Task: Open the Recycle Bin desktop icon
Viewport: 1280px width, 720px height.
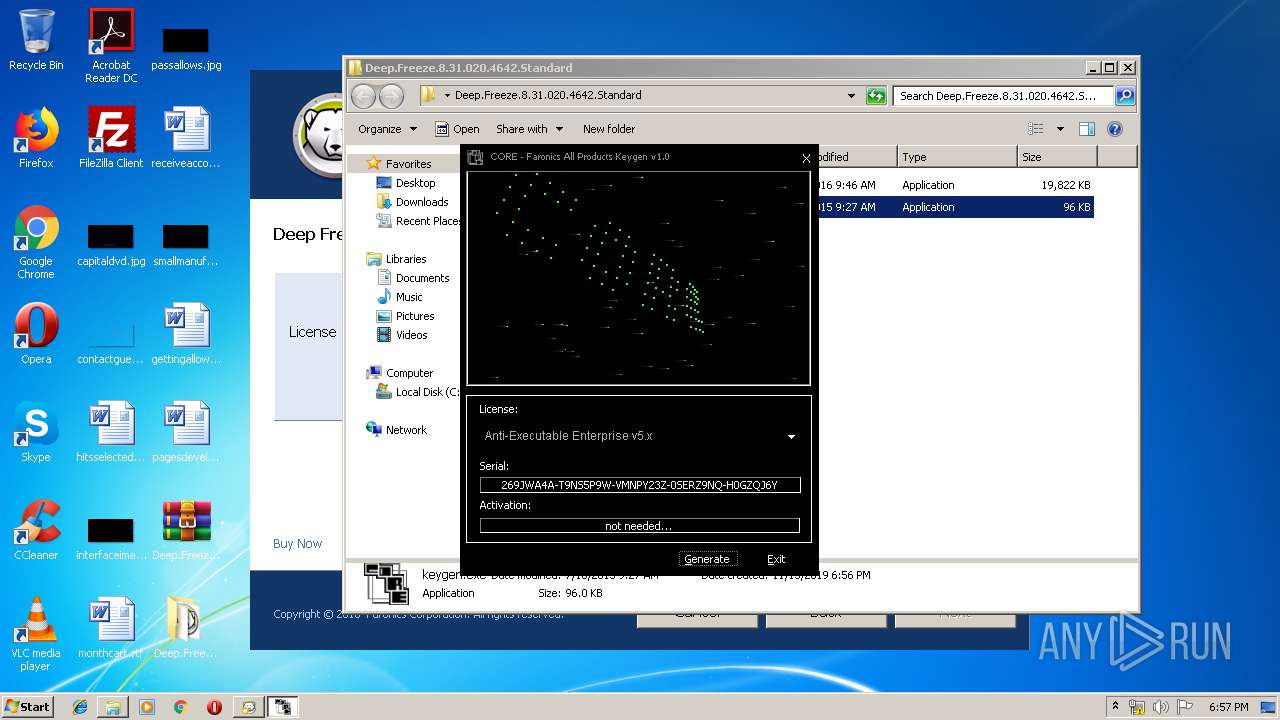Action: (x=36, y=40)
